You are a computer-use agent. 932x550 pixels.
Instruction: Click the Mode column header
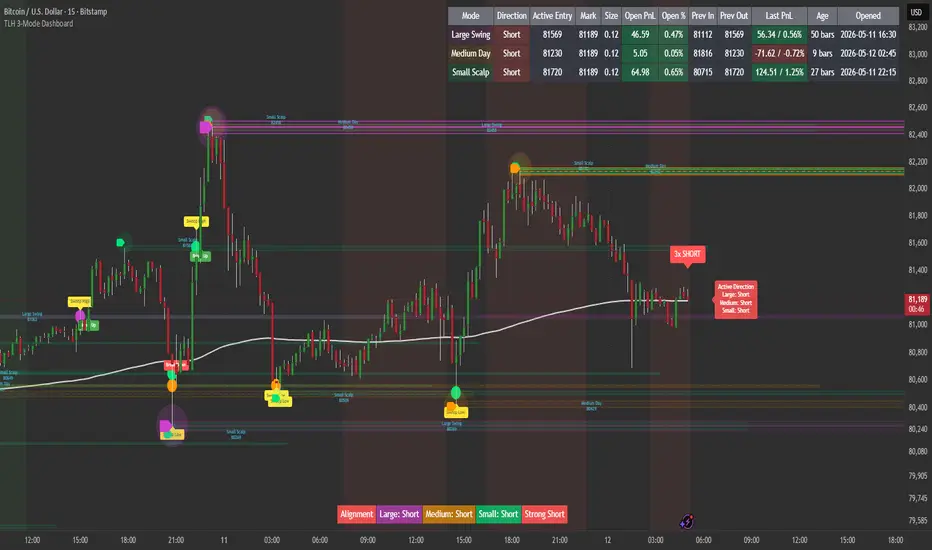(470, 16)
